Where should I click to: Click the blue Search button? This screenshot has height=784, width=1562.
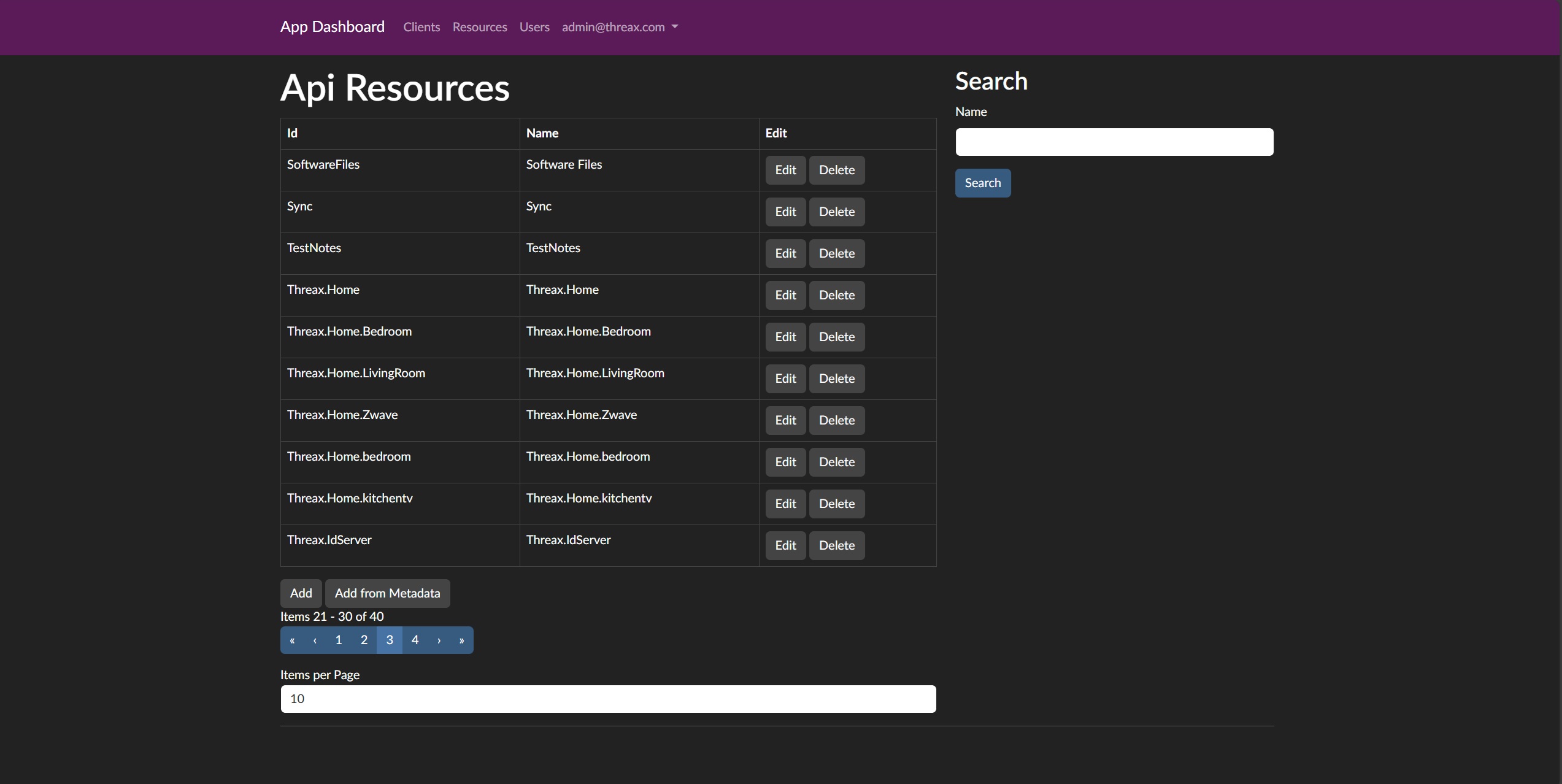[982, 183]
